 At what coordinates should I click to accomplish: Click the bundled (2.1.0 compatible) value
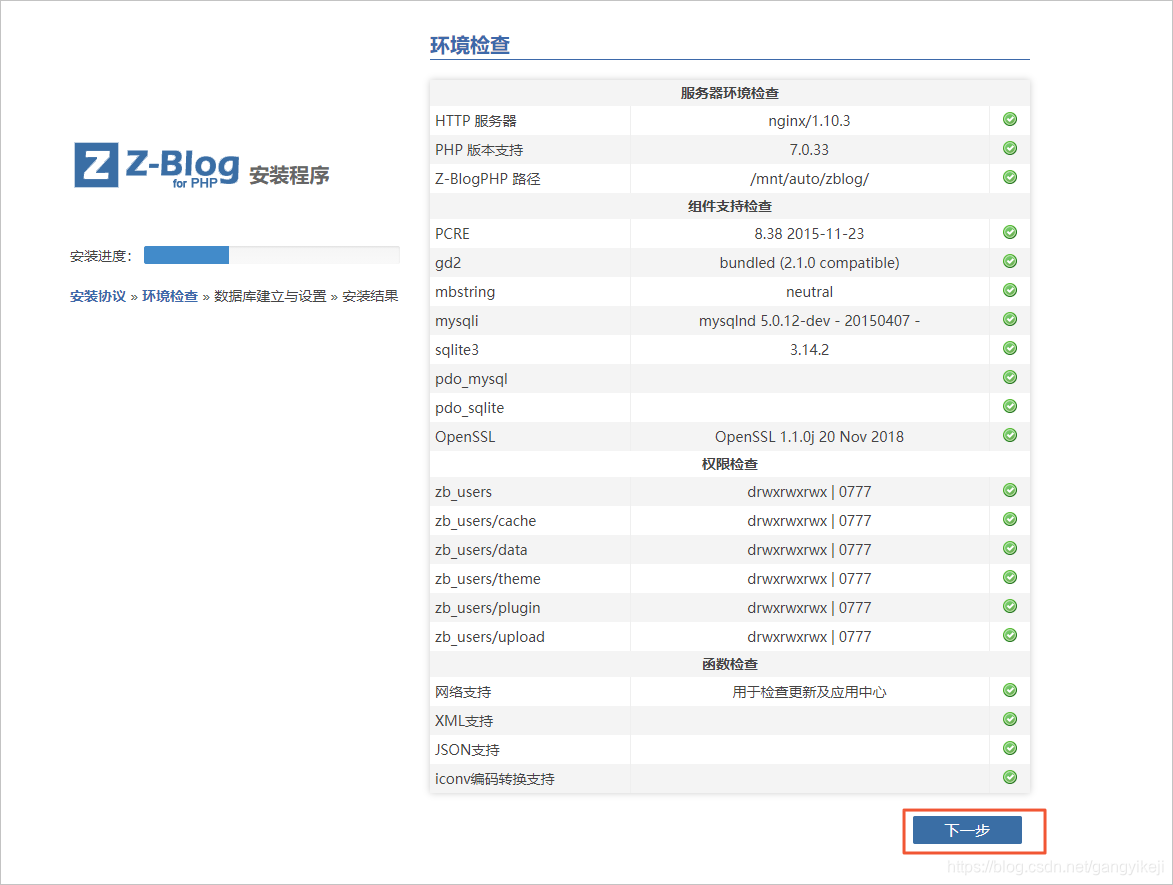coord(809,263)
